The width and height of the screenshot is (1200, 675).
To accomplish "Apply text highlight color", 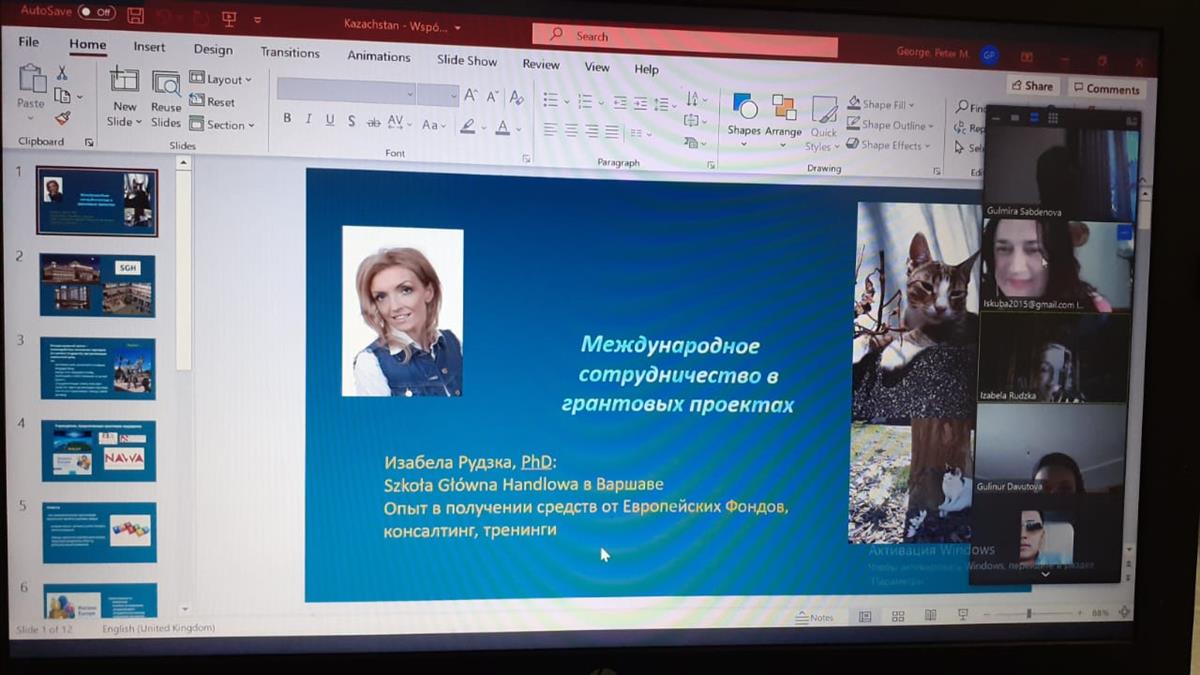I will [x=469, y=126].
